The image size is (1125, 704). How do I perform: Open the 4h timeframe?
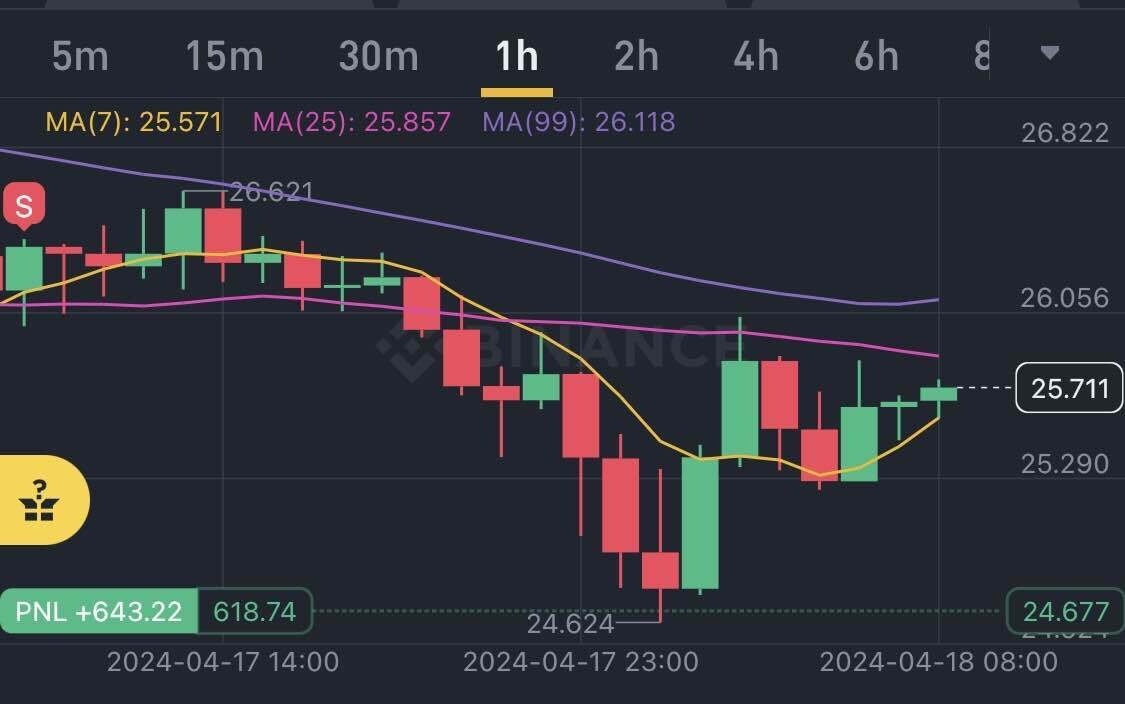[755, 57]
